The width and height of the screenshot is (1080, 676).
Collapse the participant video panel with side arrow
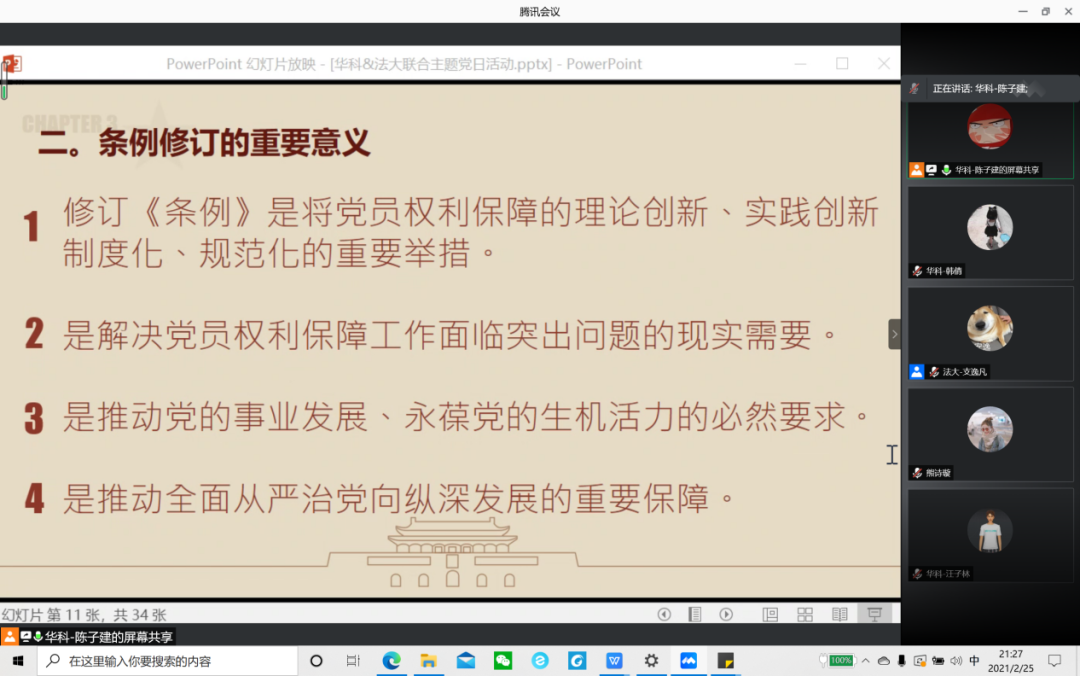point(894,334)
